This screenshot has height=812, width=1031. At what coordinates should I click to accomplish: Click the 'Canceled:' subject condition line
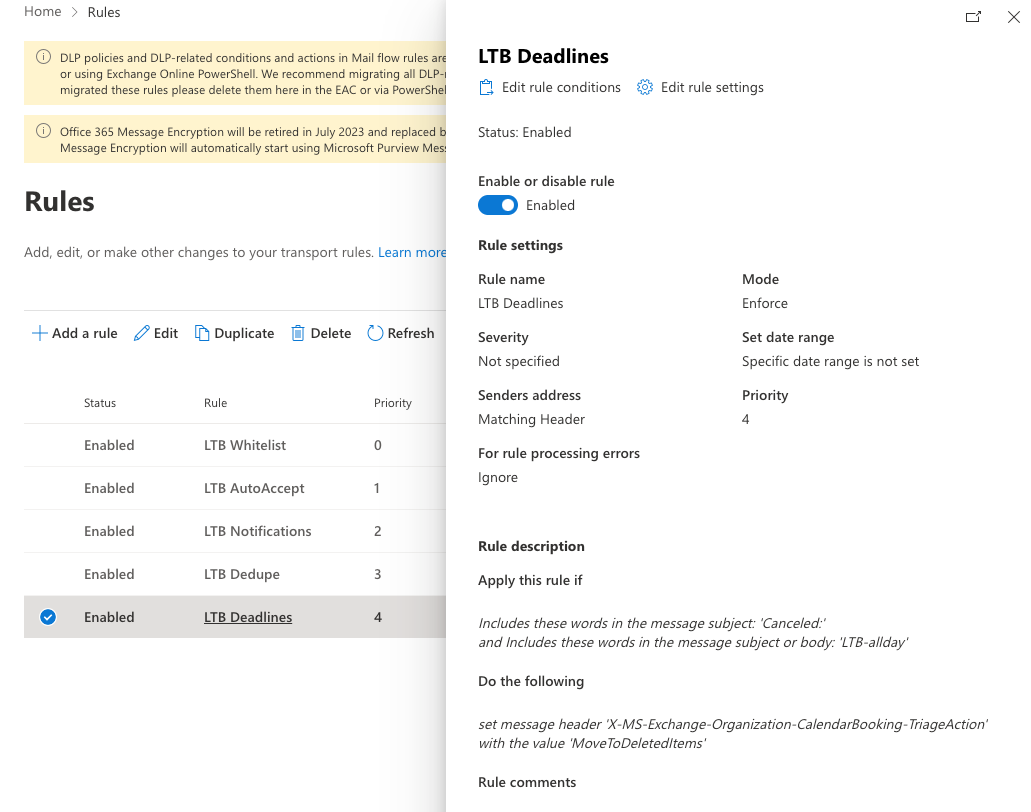coord(652,623)
